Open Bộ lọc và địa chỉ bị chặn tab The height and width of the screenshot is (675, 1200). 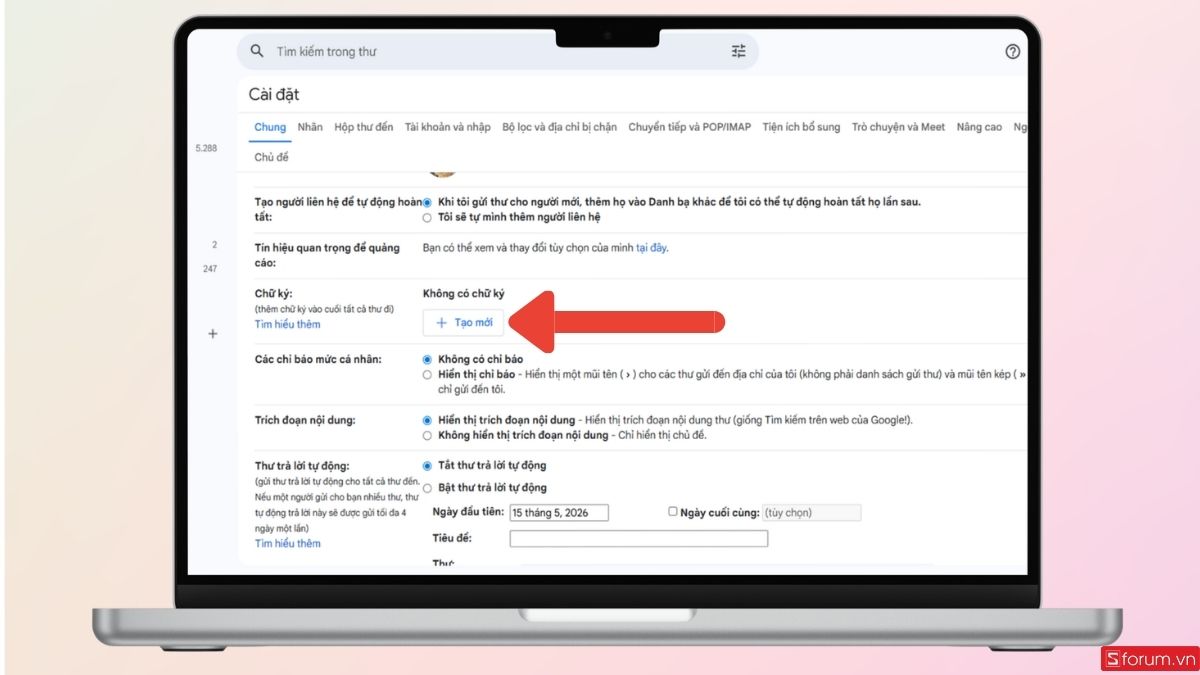pos(560,127)
